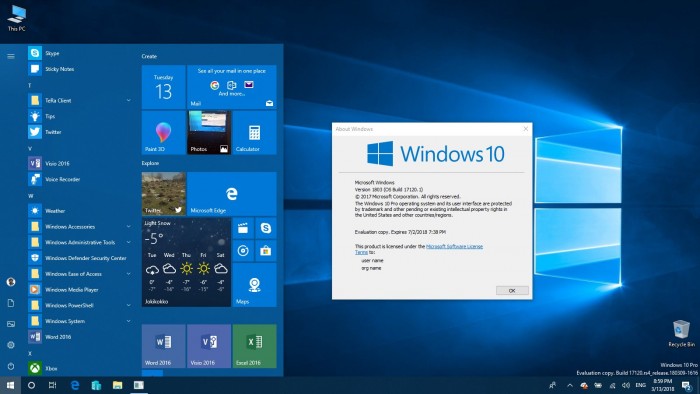Image resolution: width=700 pixels, height=394 pixels.
Task: Open the Twitter live tile photo
Action: (163, 194)
